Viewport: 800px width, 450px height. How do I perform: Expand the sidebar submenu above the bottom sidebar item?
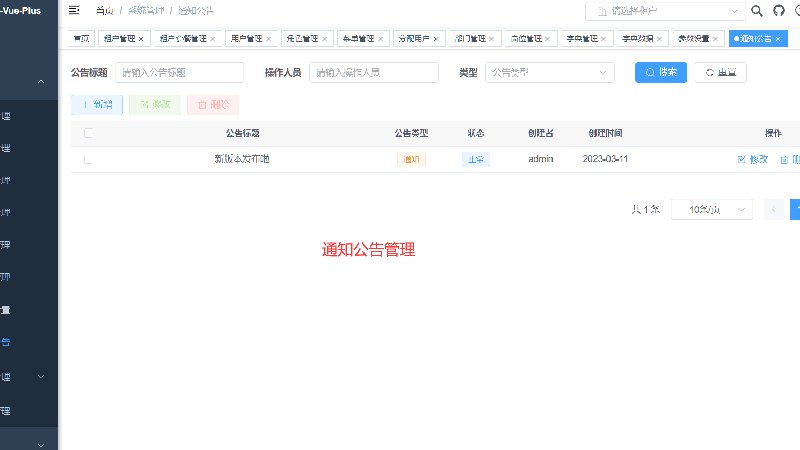(x=41, y=377)
